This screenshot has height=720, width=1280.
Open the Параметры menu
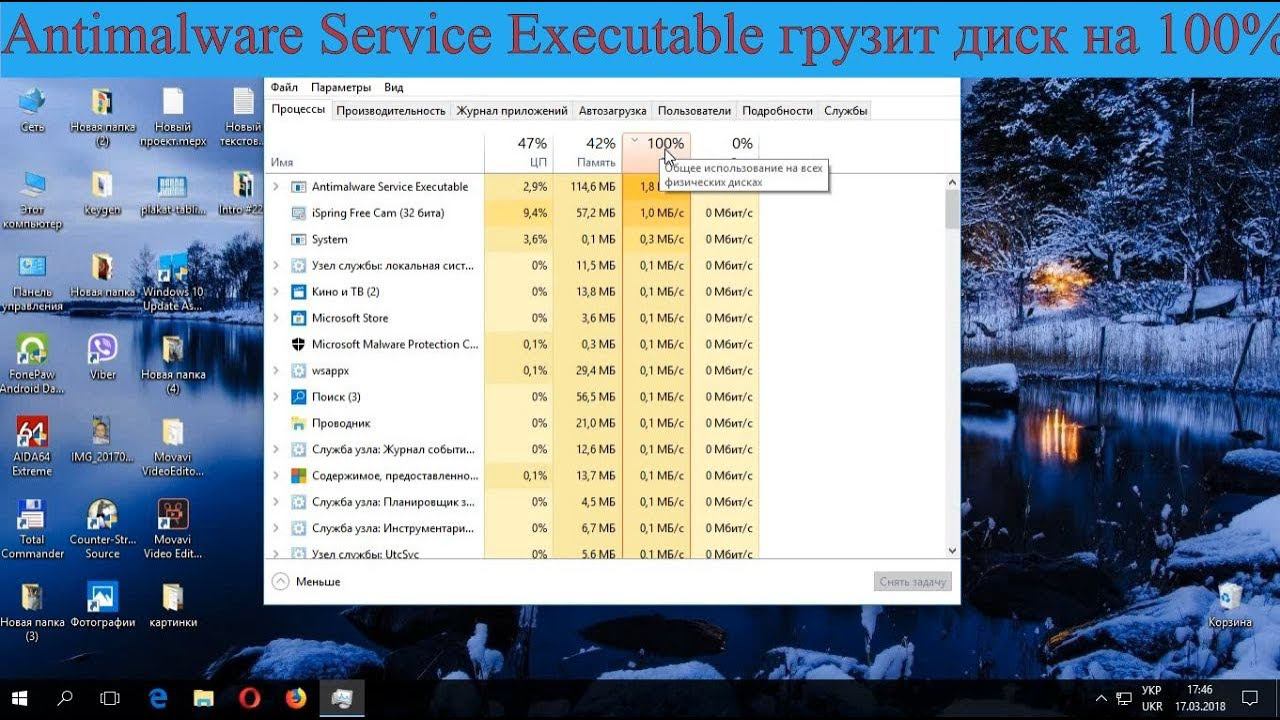340,87
